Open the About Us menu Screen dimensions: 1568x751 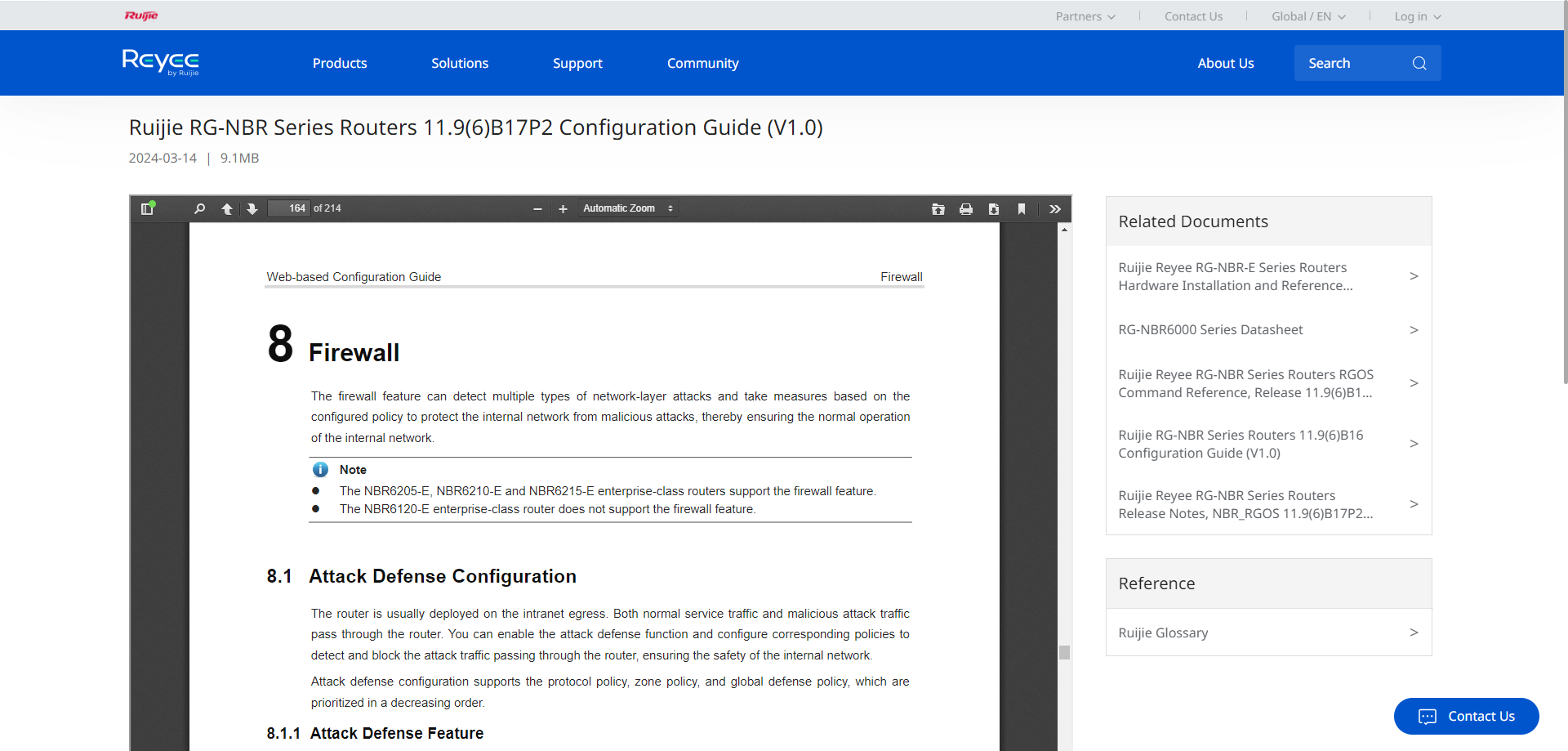tap(1226, 63)
